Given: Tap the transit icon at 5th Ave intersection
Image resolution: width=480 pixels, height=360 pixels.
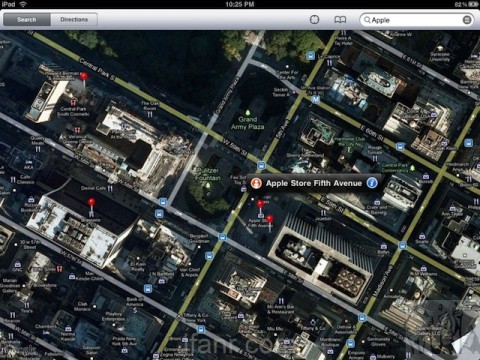Looking at the screenshot, I should pos(261,165).
